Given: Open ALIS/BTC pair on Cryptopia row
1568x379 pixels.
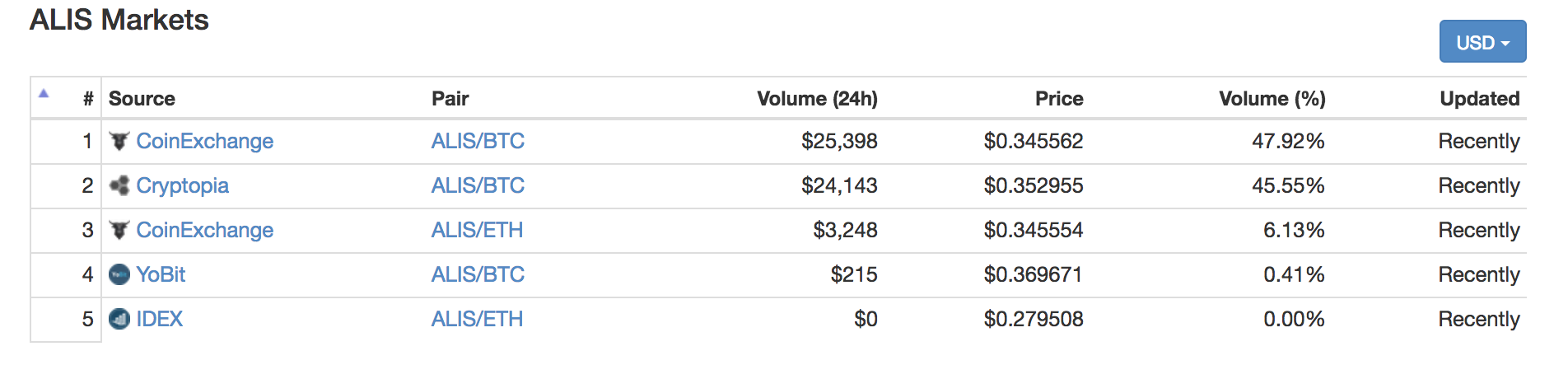Looking at the screenshot, I should coord(478,185).
